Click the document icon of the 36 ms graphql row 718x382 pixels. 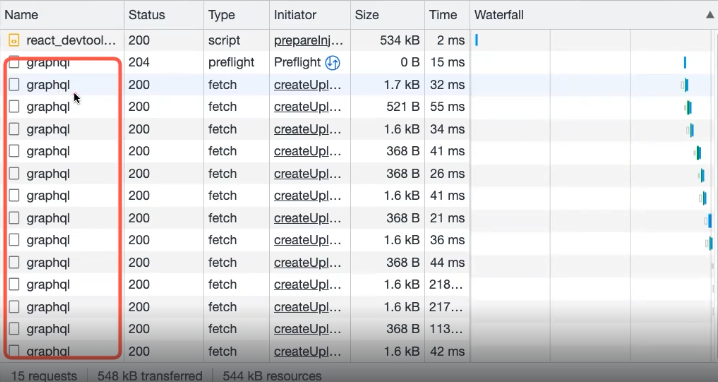14,240
